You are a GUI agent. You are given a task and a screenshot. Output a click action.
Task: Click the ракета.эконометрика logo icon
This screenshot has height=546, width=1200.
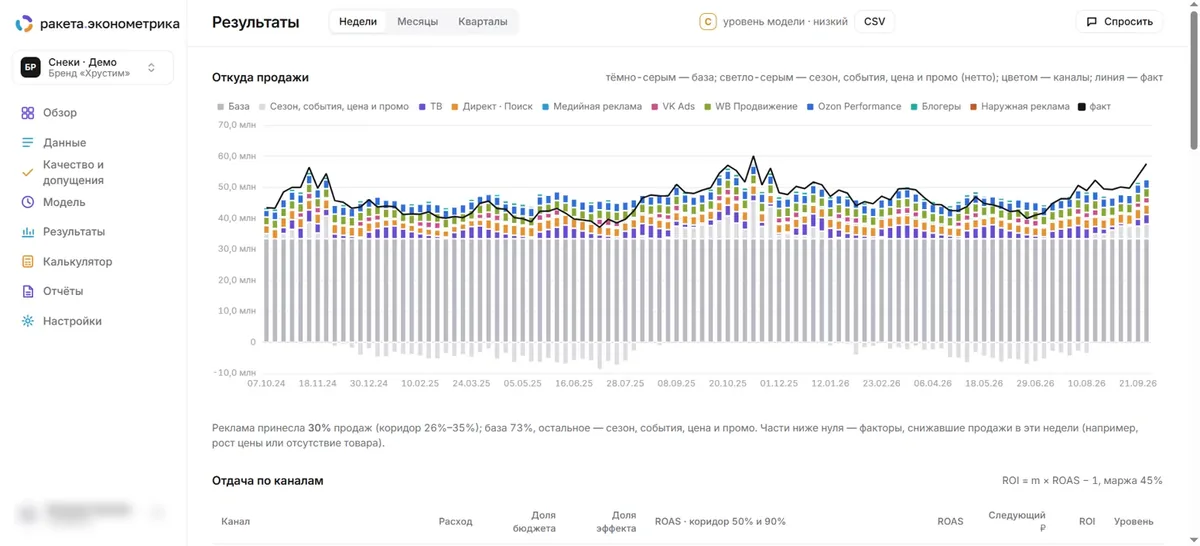click(x=22, y=23)
